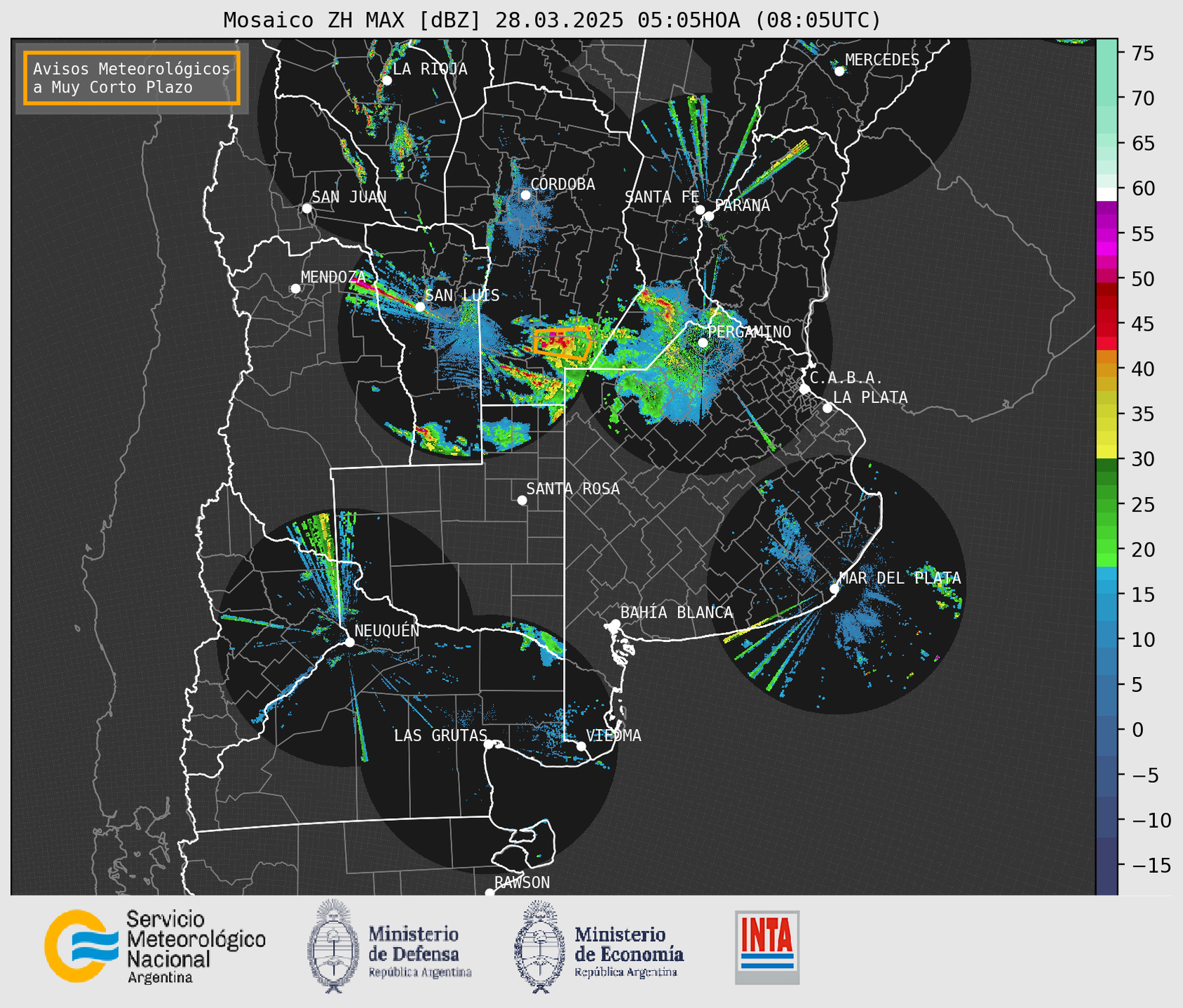Click the −15 dBZ colorbar band
The width and height of the screenshot is (1183, 1008).
[1107, 866]
